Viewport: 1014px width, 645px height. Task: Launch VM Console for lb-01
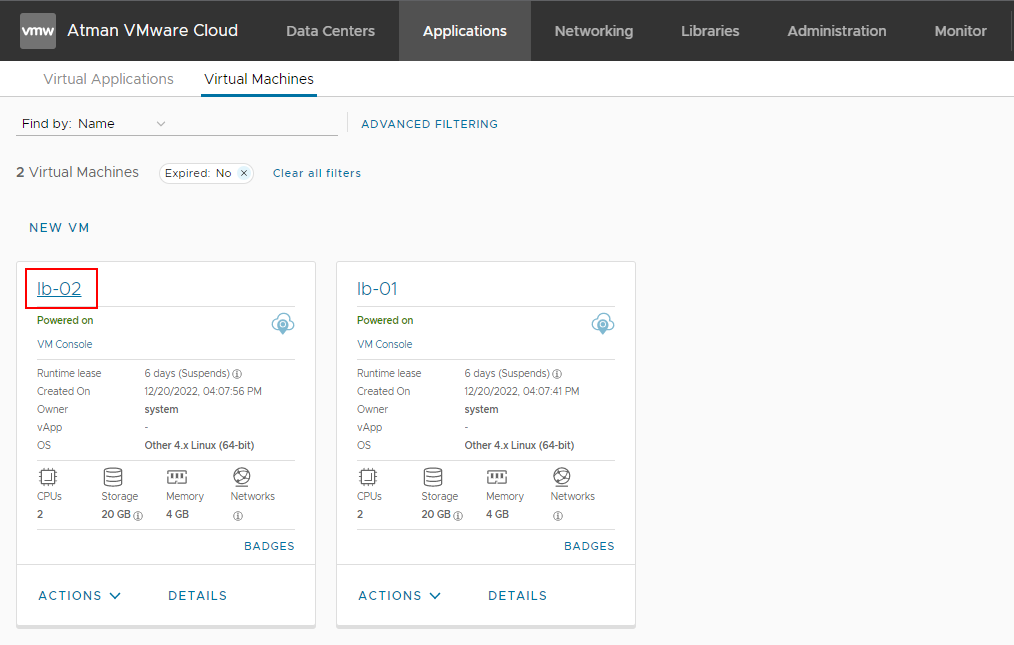click(385, 344)
